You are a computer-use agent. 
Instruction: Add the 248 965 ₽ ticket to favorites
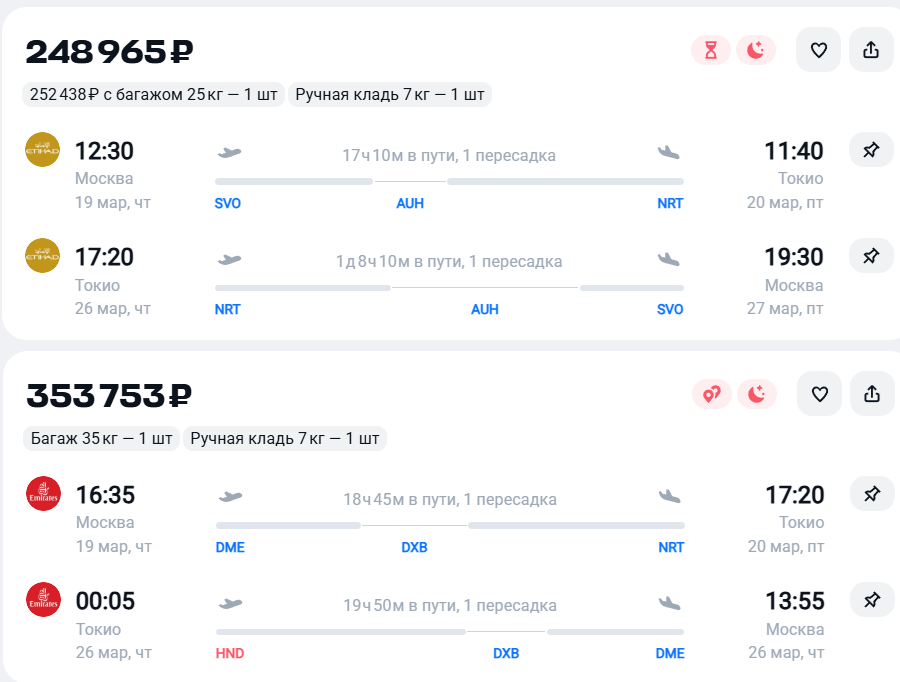point(818,50)
